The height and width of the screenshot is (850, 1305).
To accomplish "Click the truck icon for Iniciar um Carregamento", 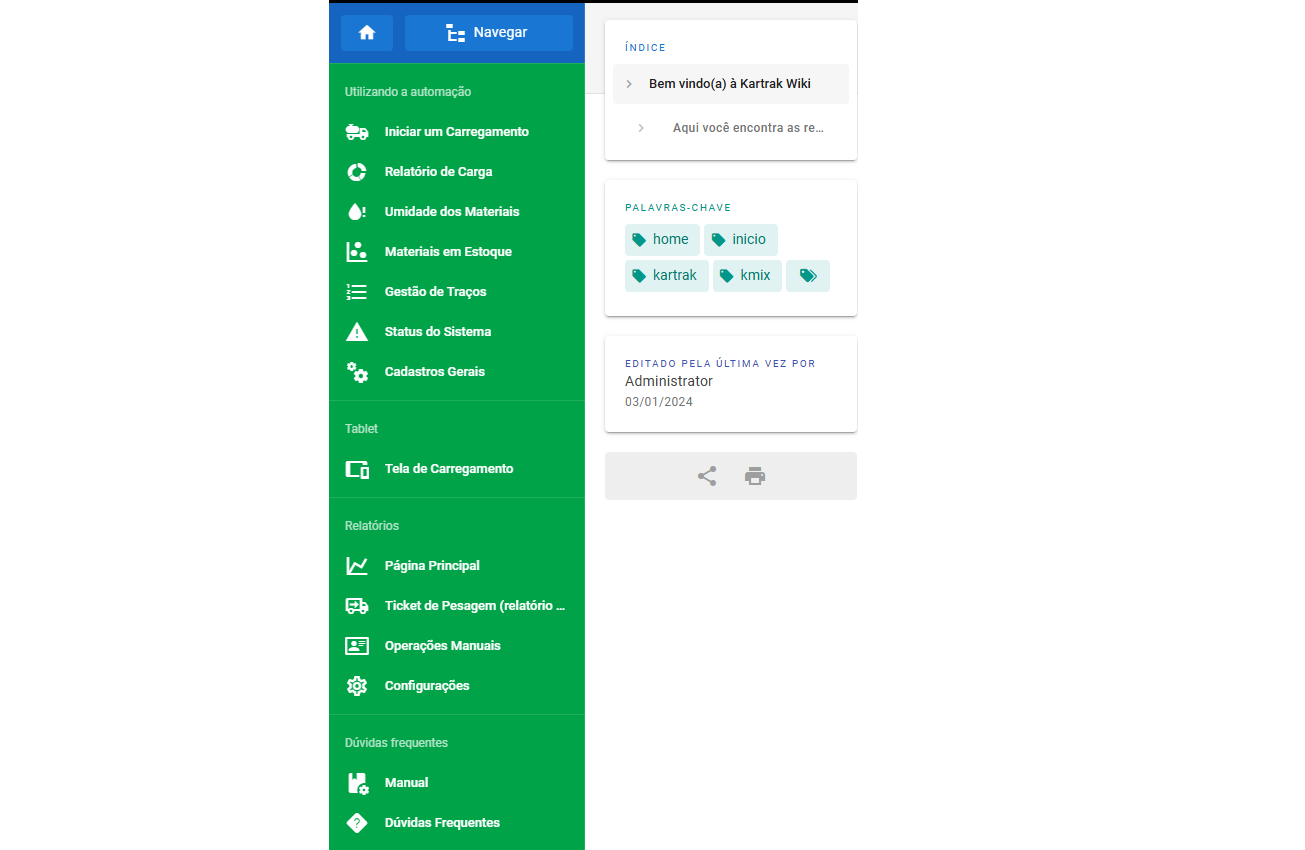I will pyautogui.click(x=357, y=132).
